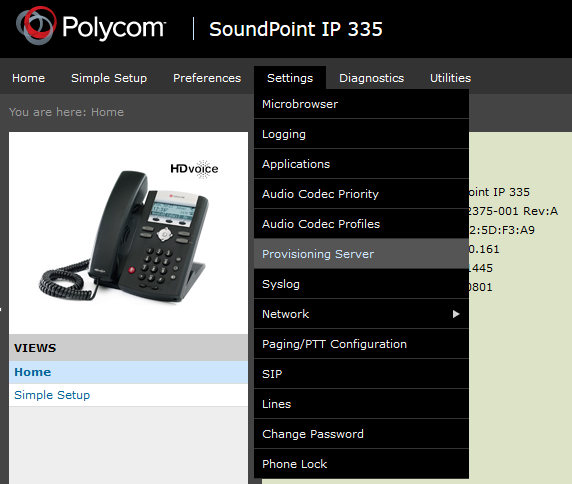Select Applications menu entry
The height and width of the screenshot is (484, 572).
pos(362,164)
